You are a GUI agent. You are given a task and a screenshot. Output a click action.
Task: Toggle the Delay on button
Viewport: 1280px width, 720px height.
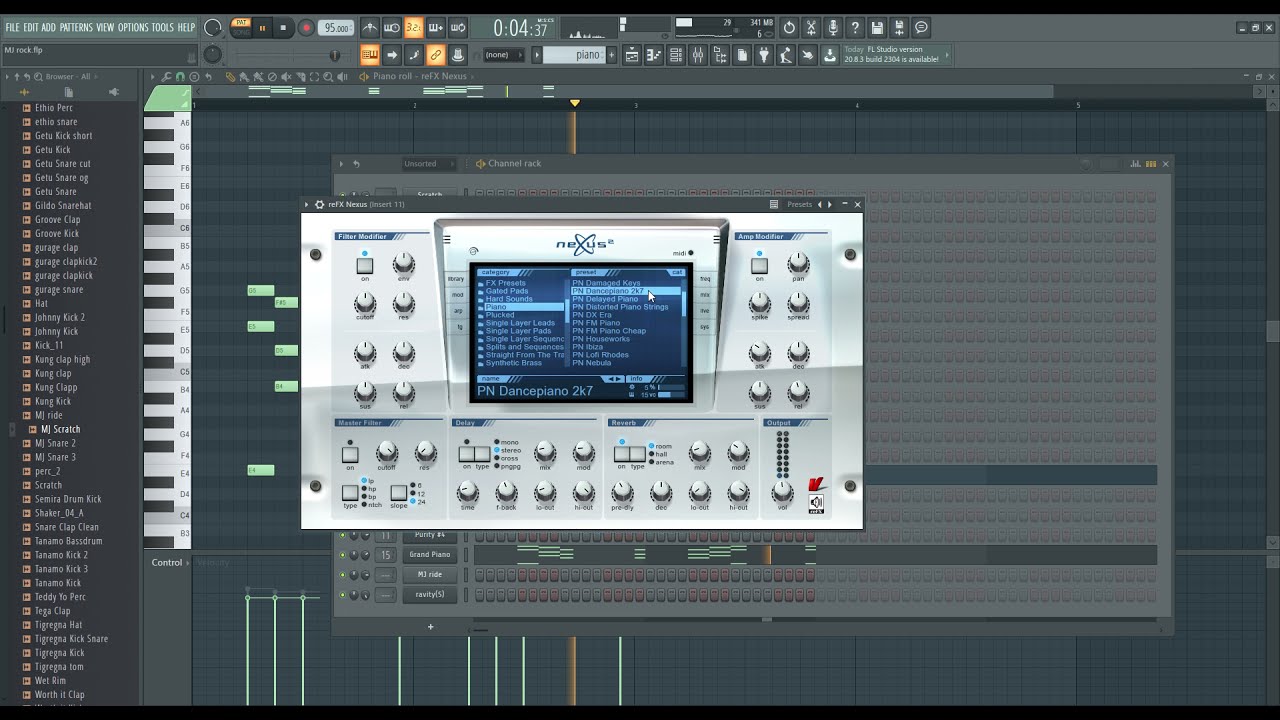click(x=466, y=454)
